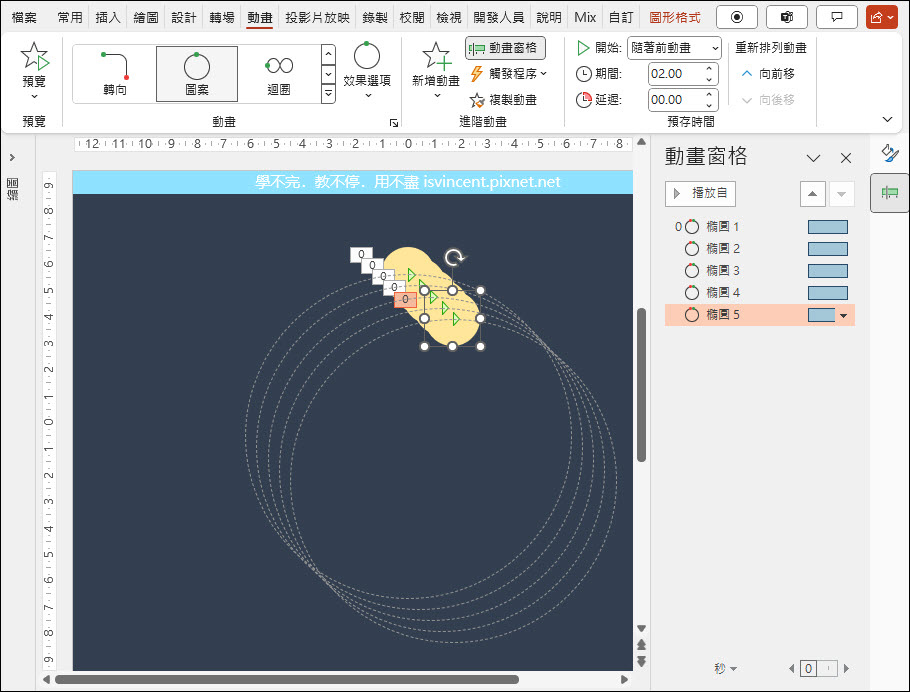Image resolution: width=910 pixels, height=692 pixels.
Task: Open 橢圓 5 animation dropdown arrow
Action: [843, 315]
